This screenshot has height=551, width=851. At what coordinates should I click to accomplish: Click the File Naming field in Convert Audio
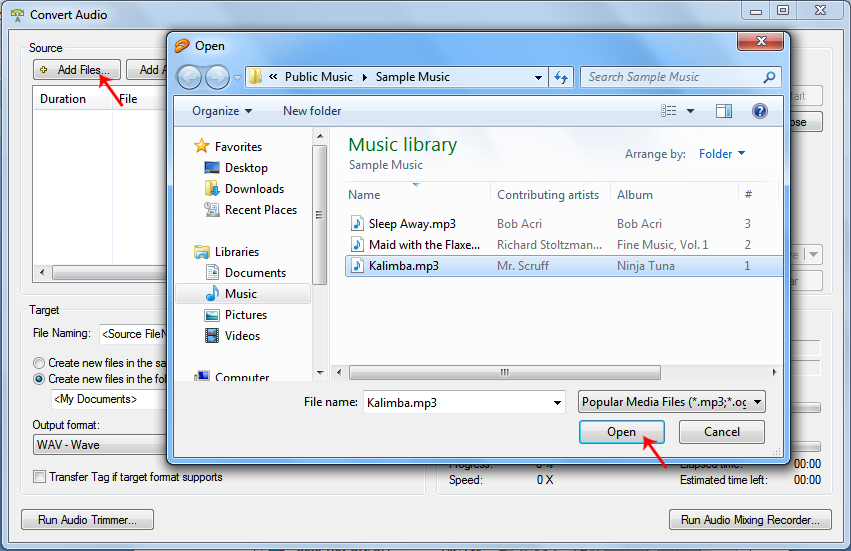click(x=134, y=334)
